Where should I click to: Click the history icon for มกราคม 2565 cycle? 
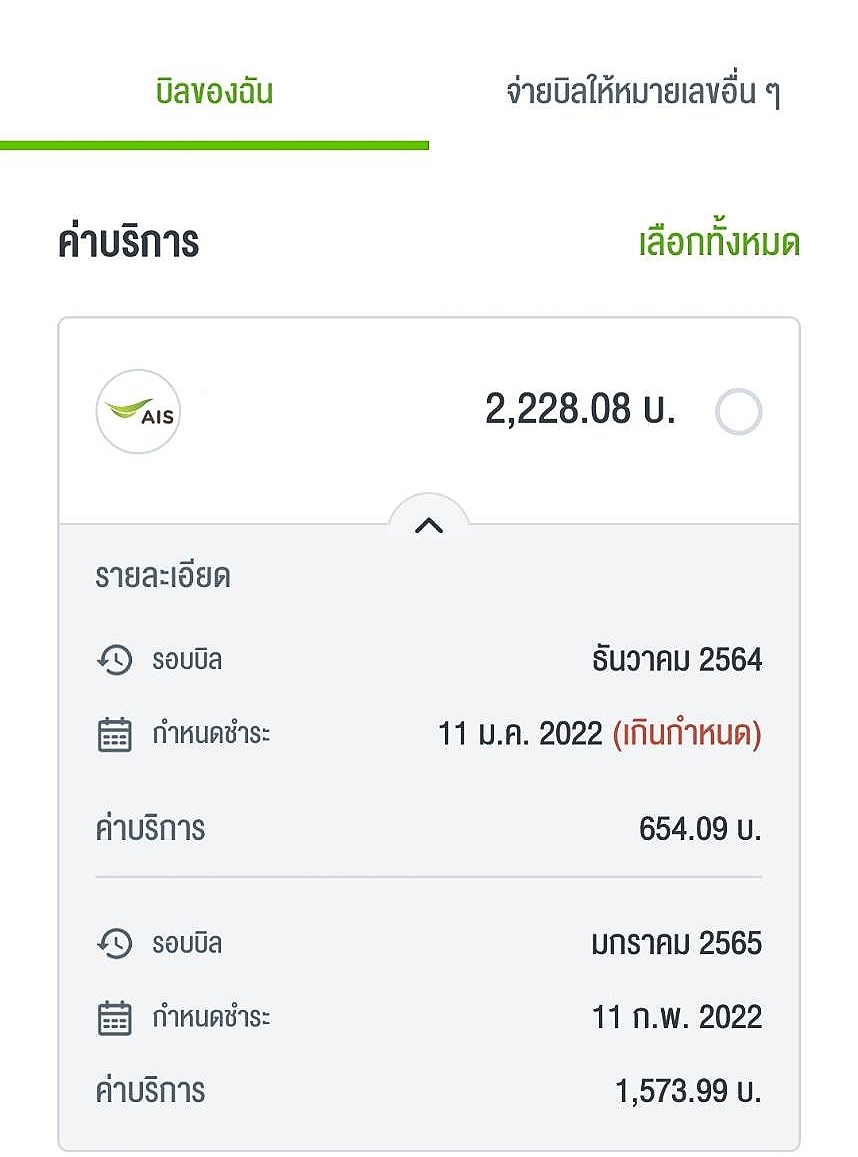[x=114, y=943]
